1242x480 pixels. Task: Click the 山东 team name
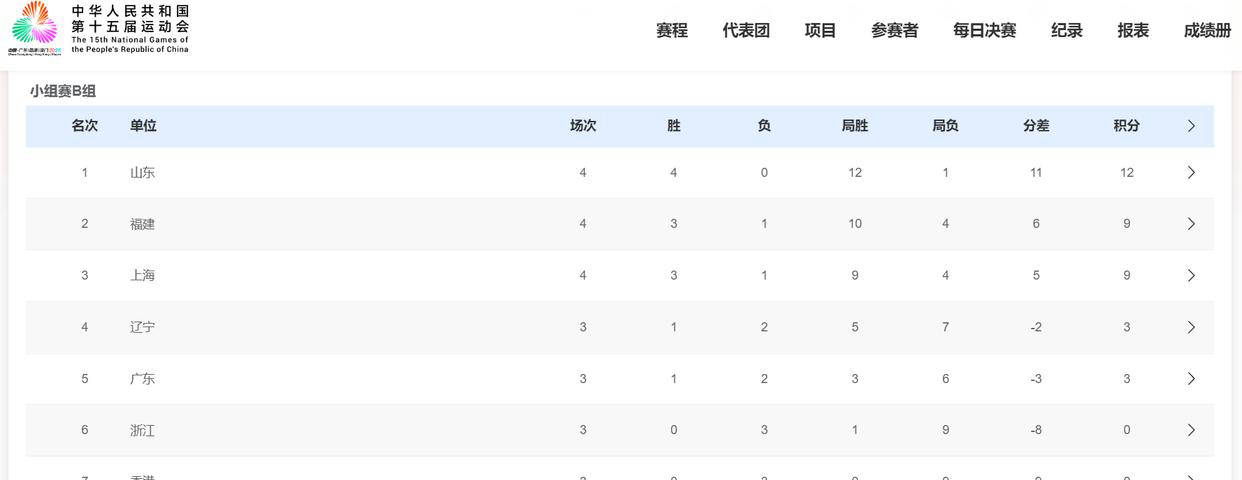tap(142, 173)
